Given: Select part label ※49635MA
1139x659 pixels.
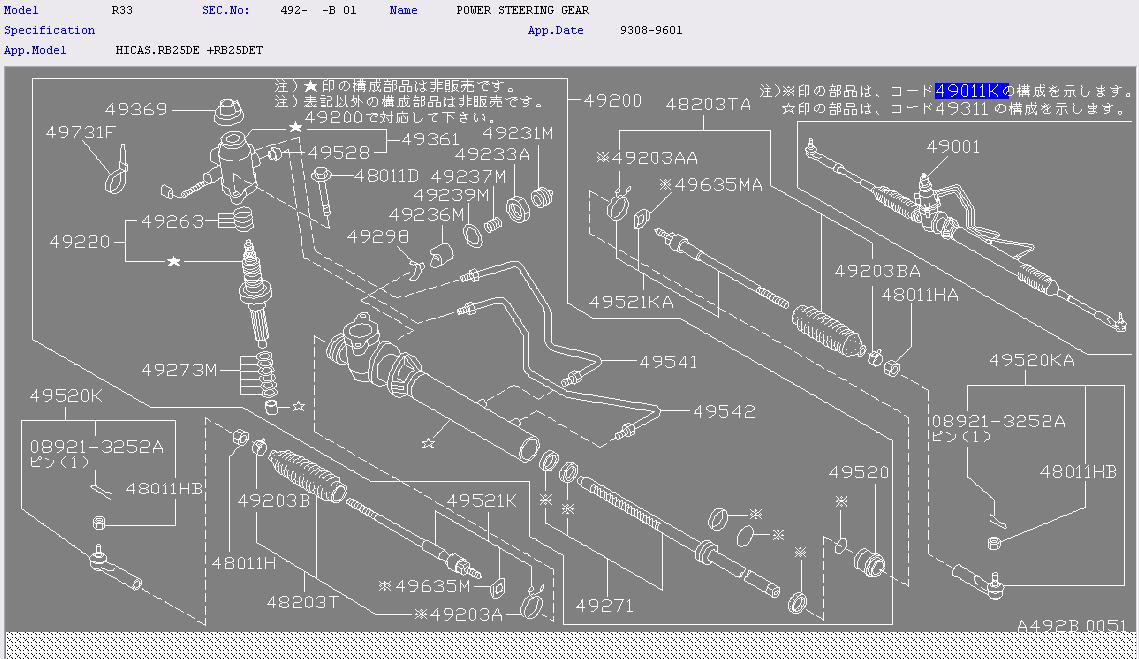Looking at the screenshot, I should [711, 185].
